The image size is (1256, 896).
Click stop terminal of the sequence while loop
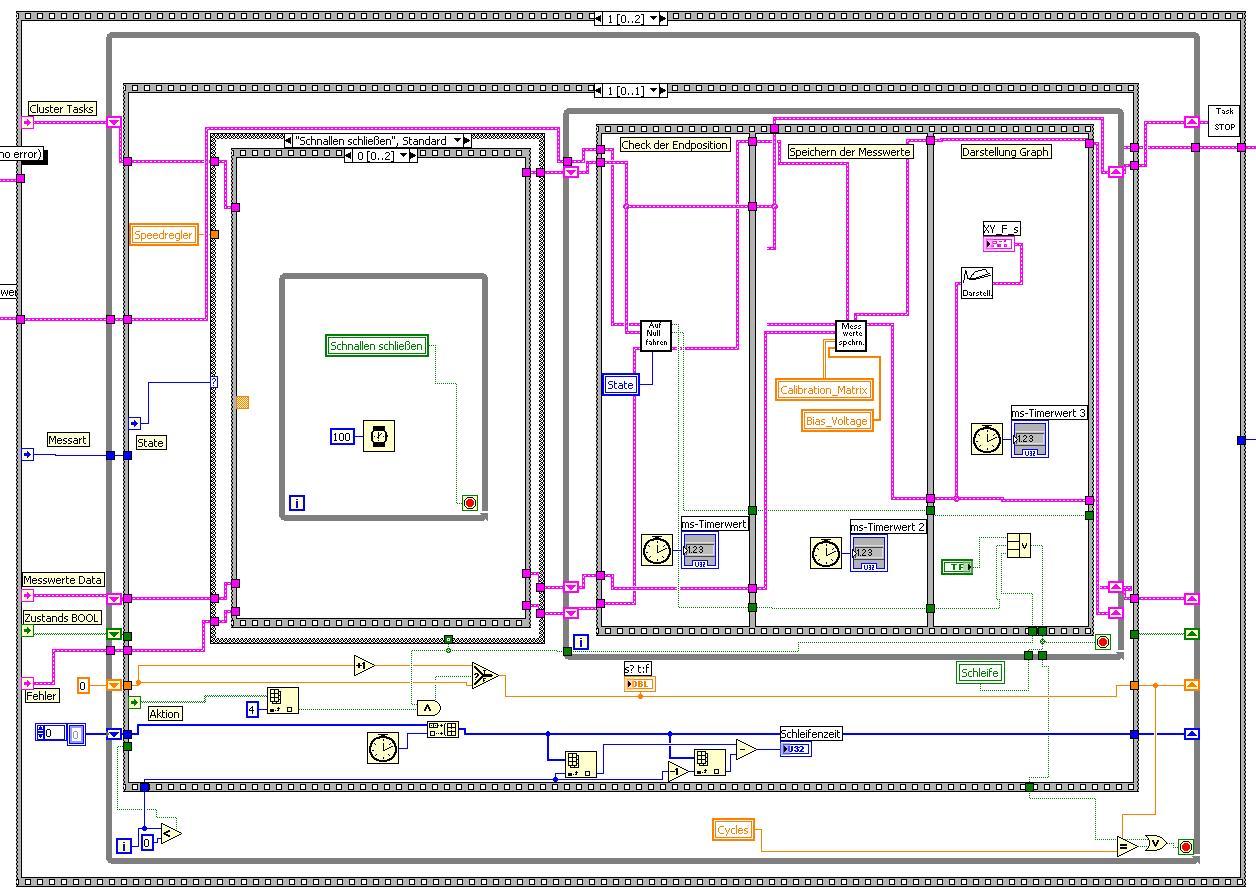coord(1103,642)
